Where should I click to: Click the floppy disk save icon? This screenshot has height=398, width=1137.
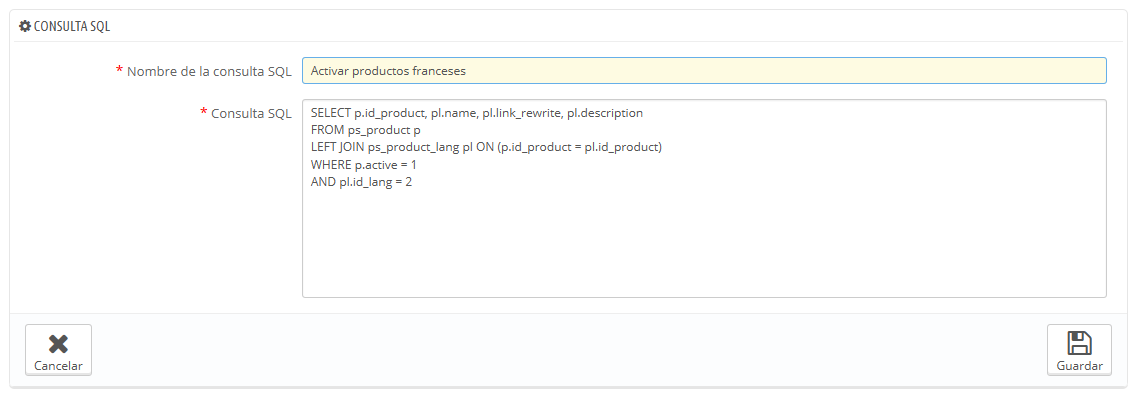(x=1079, y=343)
